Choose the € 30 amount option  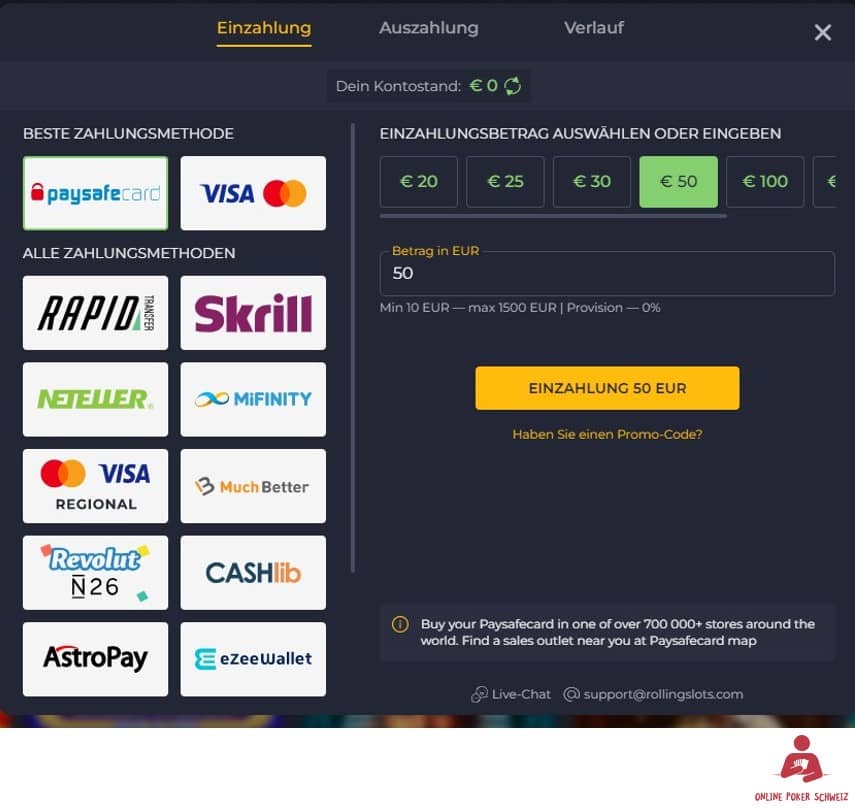tap(592, 182)
